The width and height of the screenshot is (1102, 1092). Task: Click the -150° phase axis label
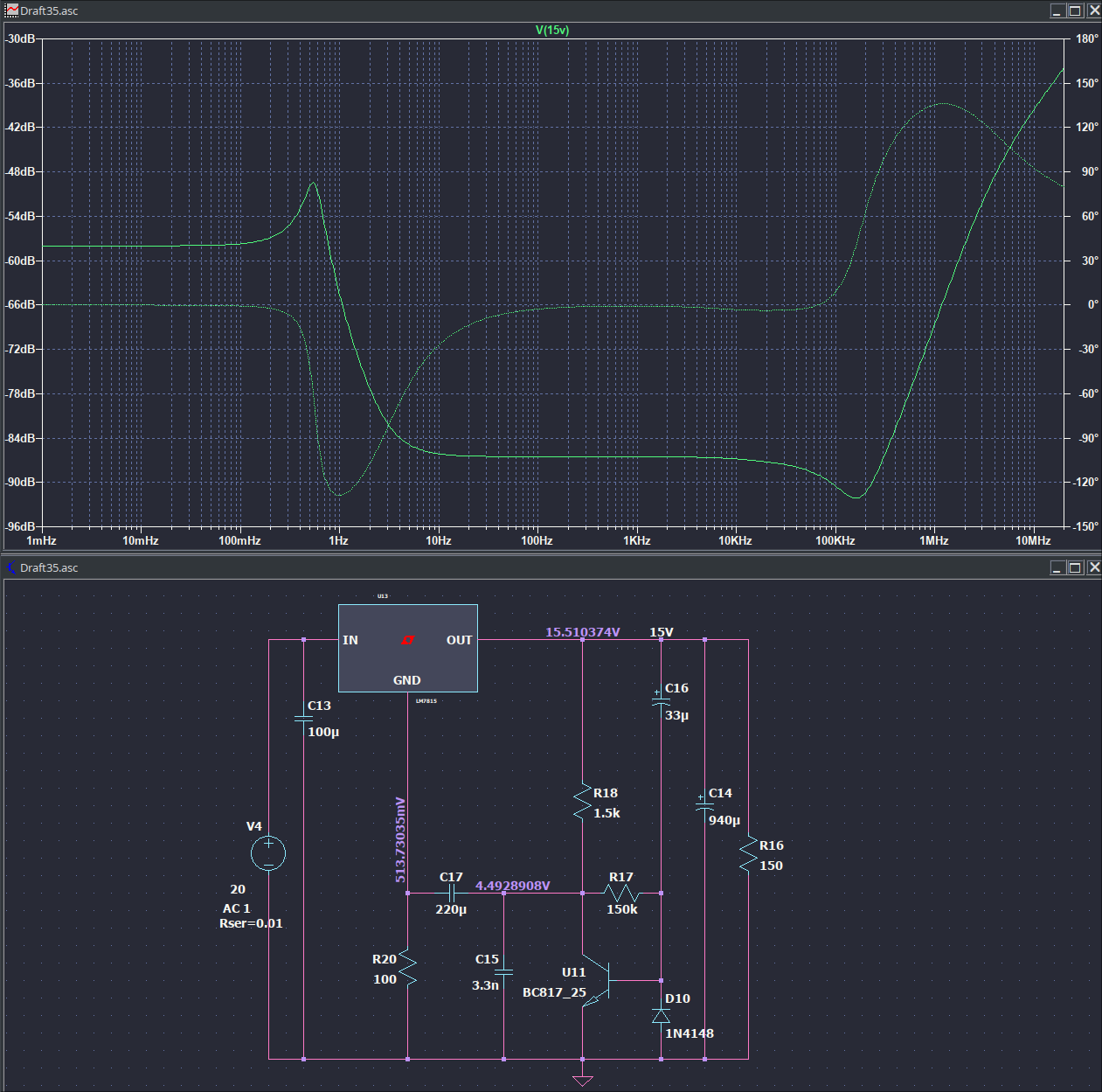click(1086, 526)
